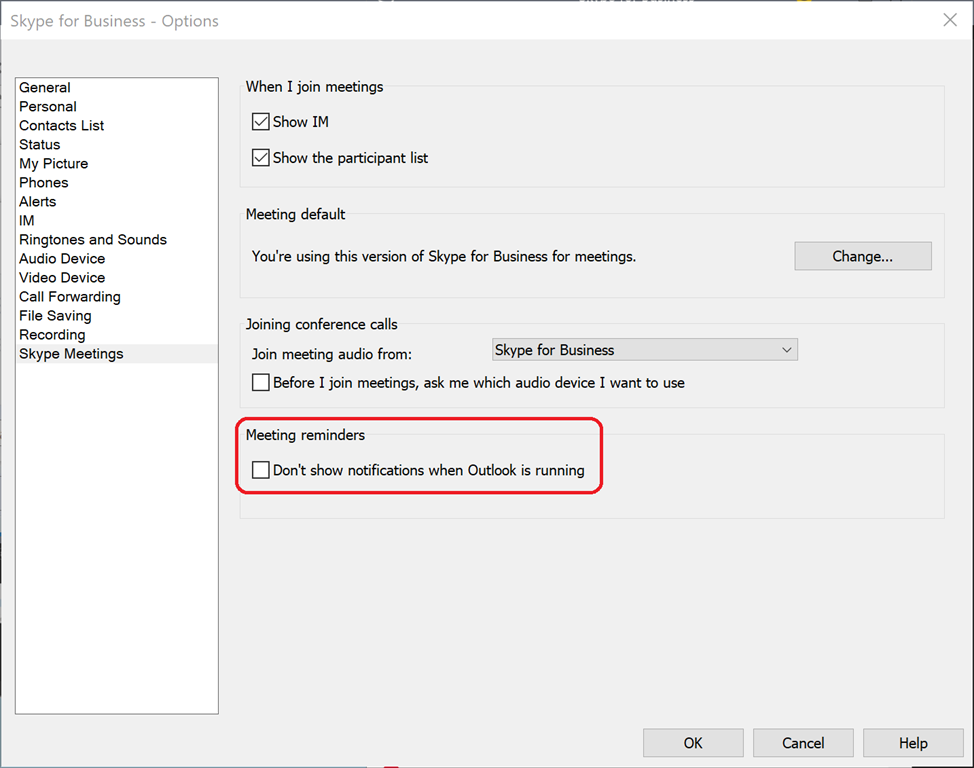Select General in the options list

pyautogui.click(x=45, y=88)
